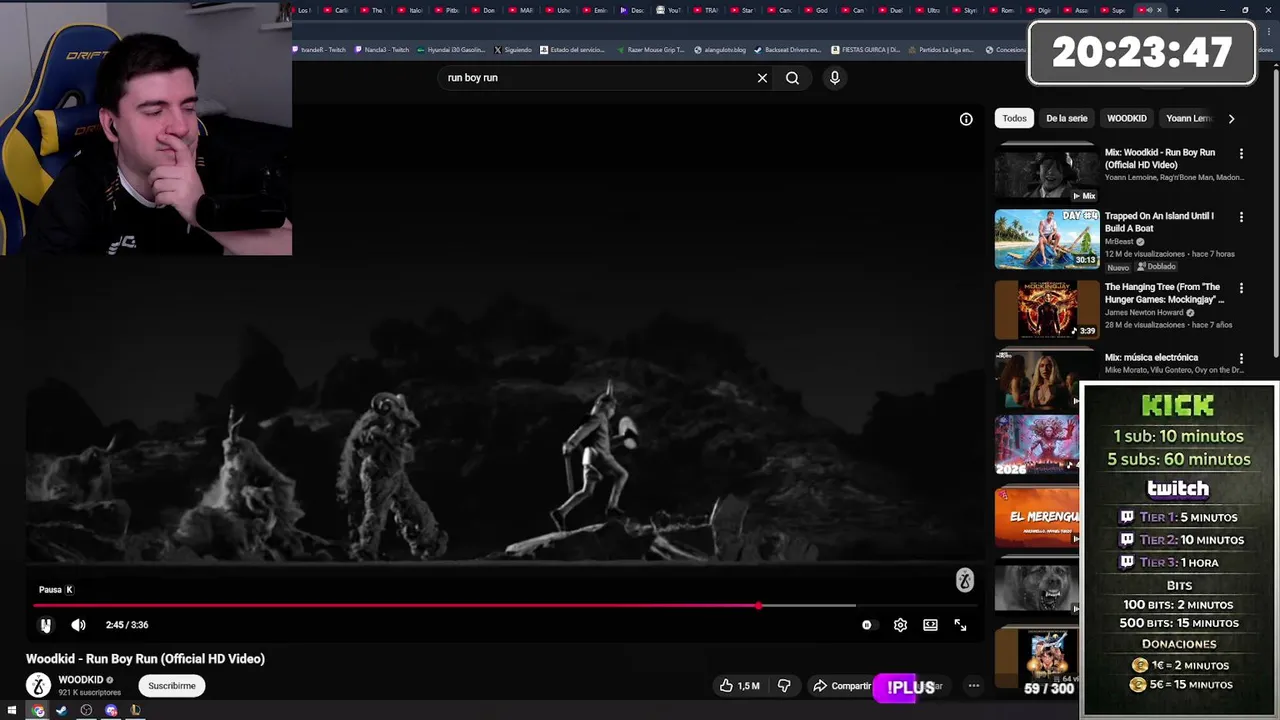The width and height of the screenshot is (1280, 720).
Task: Open the Mix Woodkid Run Boy Run thumbnail
Action: click(x=1046, y=174)
